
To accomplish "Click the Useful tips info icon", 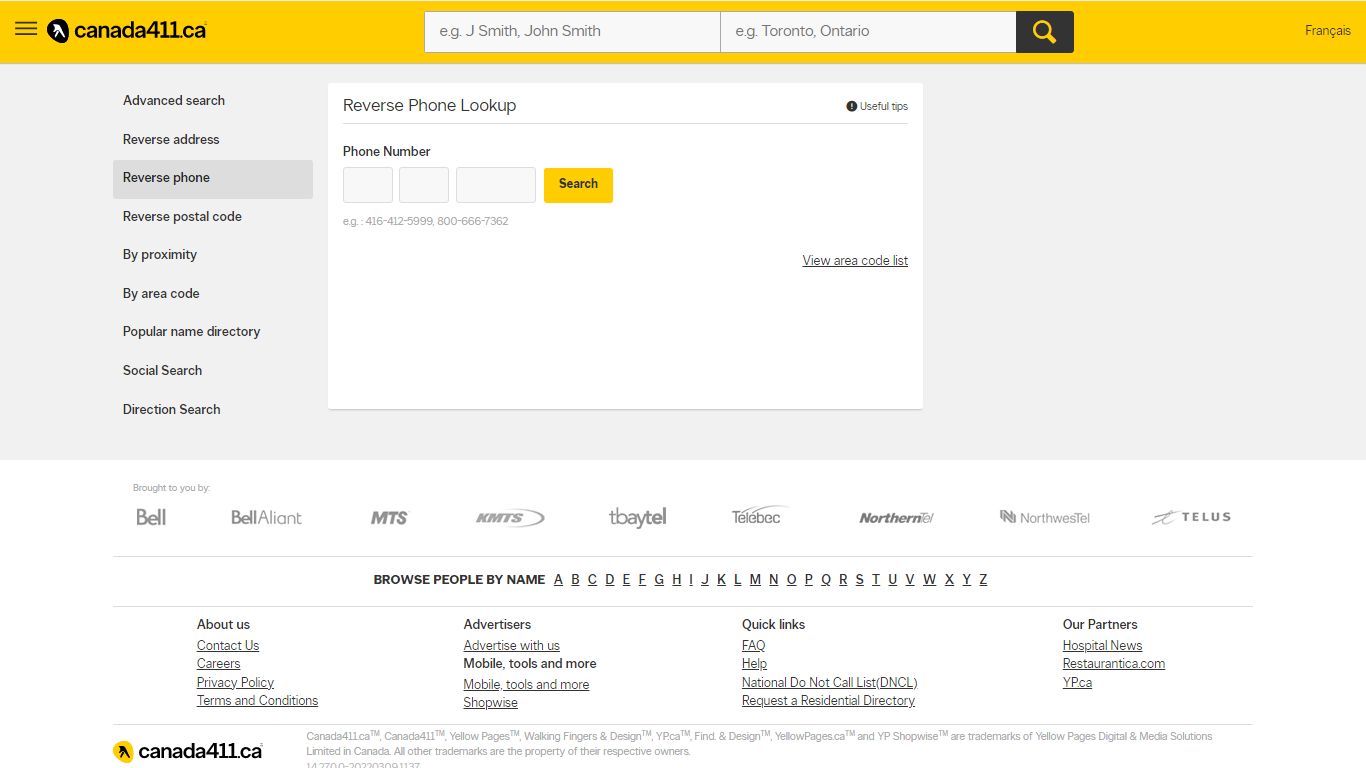I will point(852,106).
